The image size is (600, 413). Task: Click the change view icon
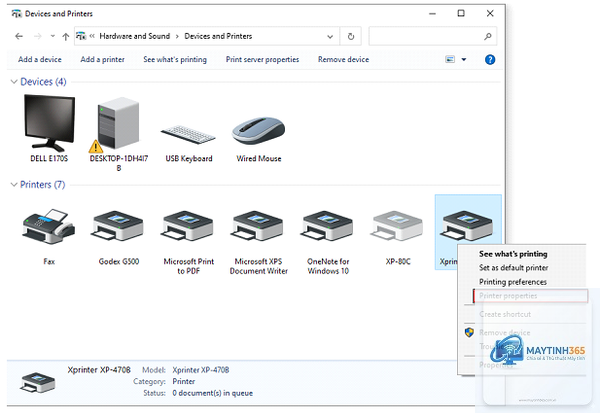[x=450, y=59]
